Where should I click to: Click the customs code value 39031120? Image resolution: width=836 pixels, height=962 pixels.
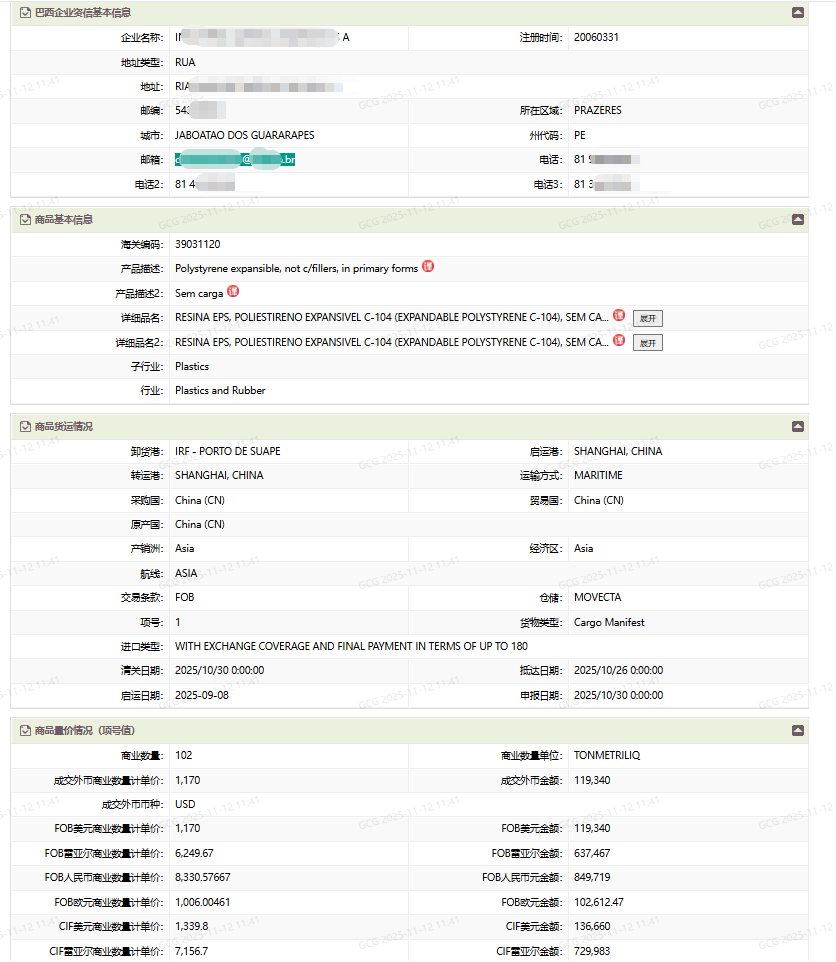(x=198, y=244)
